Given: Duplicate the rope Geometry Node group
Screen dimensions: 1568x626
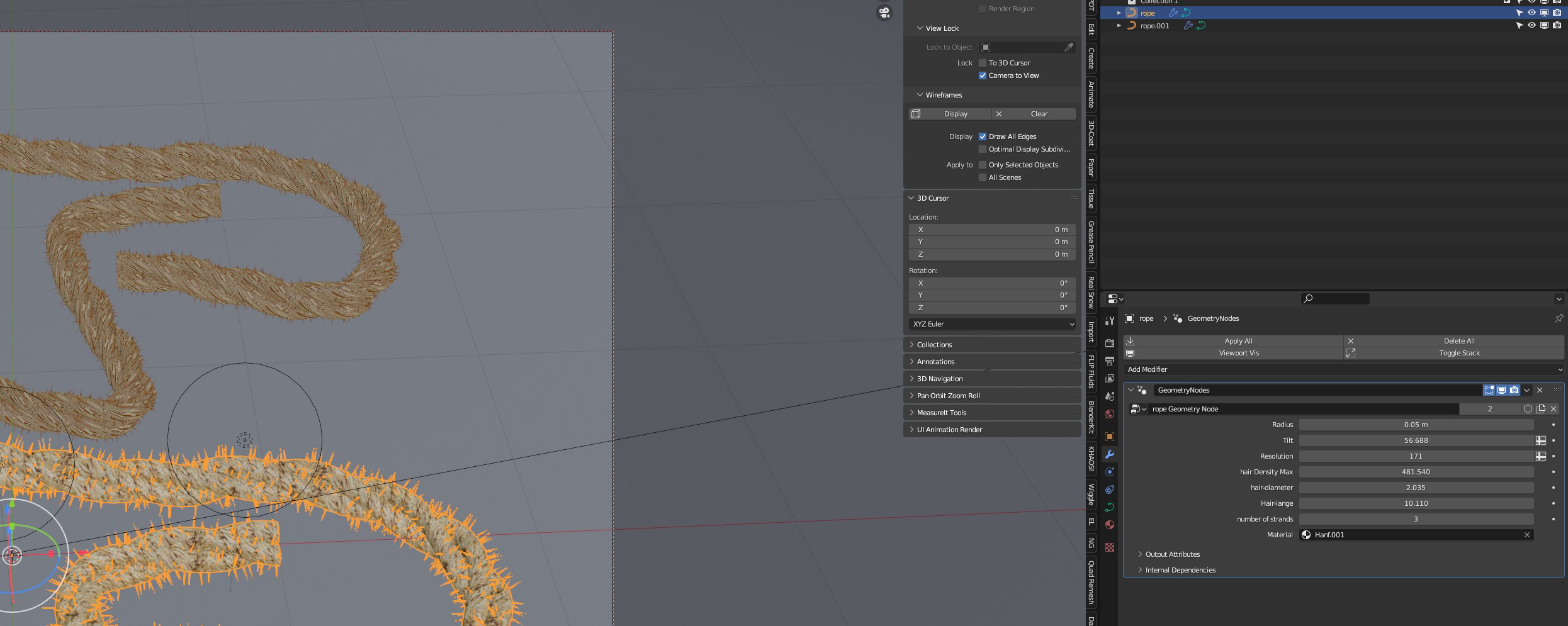Looking at the screenshot, I should (x=1541, y=409).
